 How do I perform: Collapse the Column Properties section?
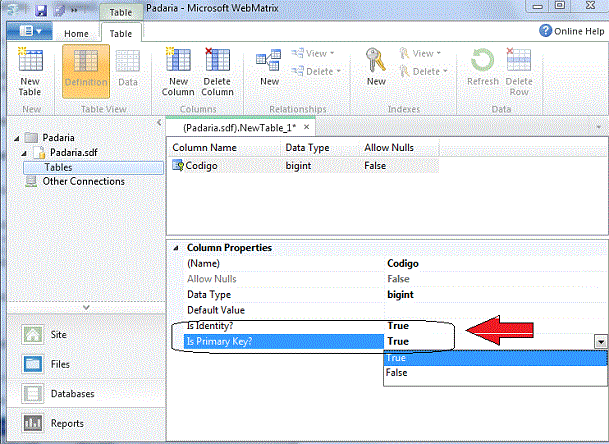point(176,248)
